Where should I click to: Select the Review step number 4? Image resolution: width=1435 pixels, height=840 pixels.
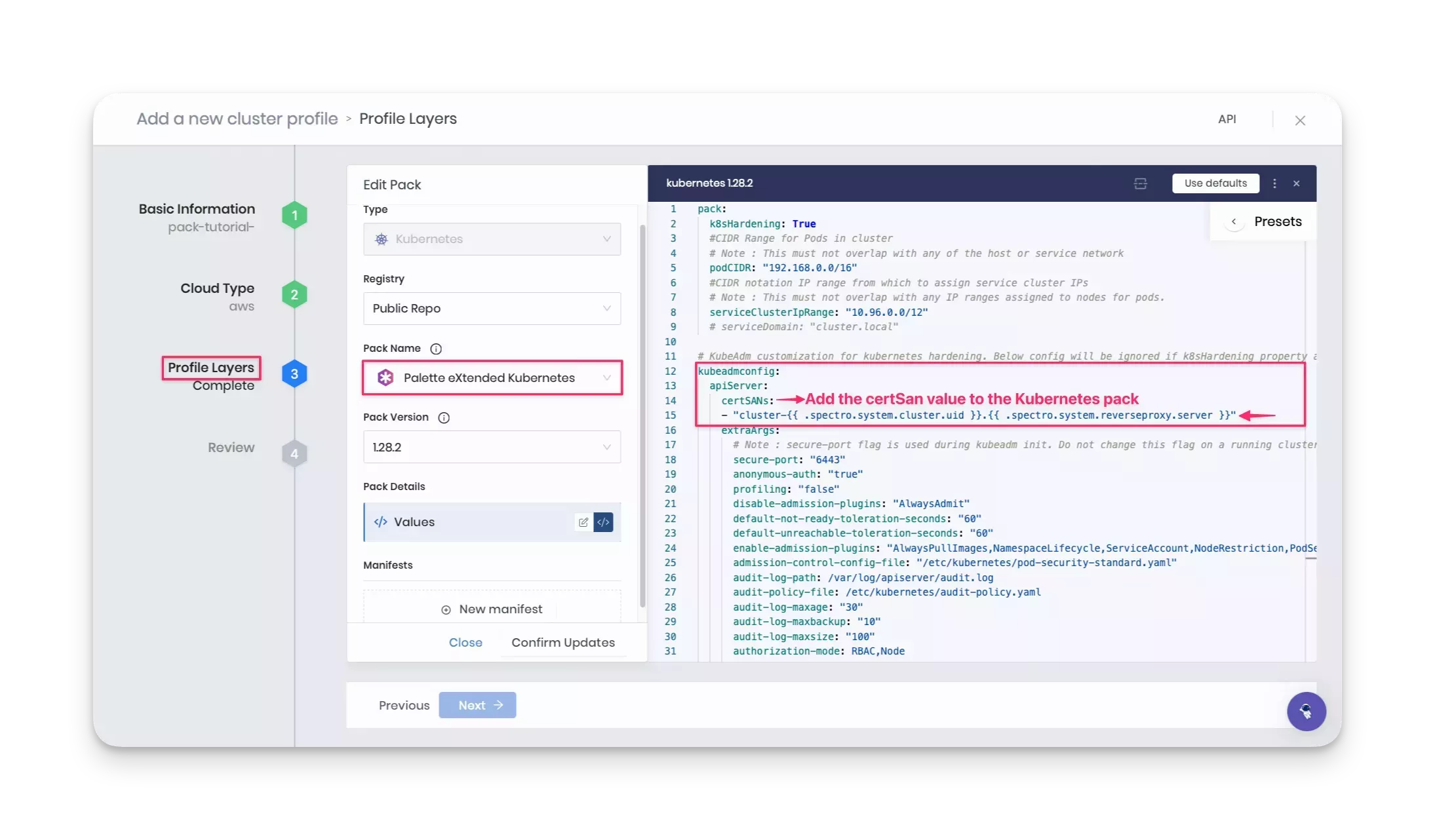click(294, 453)
